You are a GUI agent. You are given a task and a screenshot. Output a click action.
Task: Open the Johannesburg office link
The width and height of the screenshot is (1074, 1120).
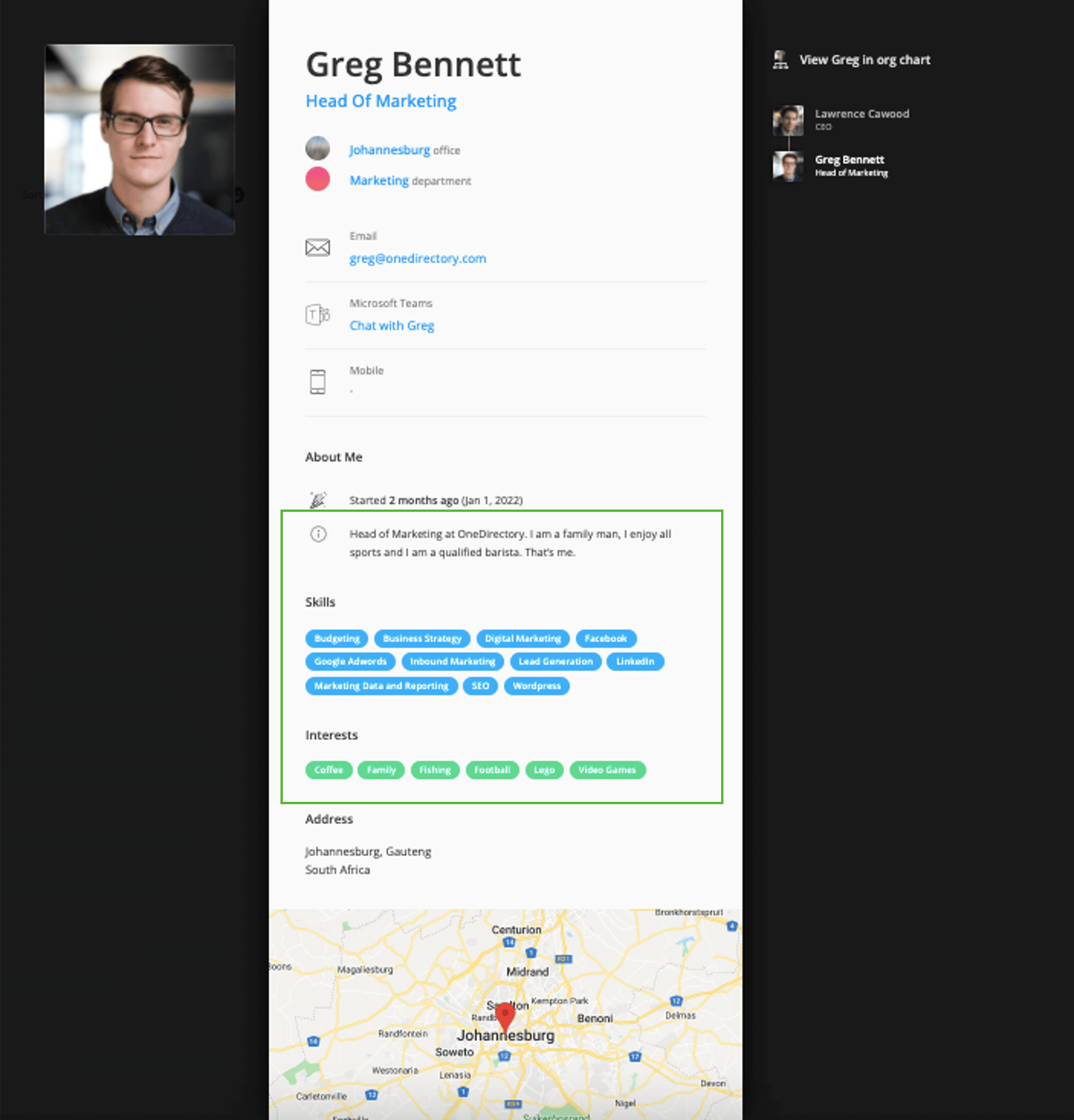390,150
